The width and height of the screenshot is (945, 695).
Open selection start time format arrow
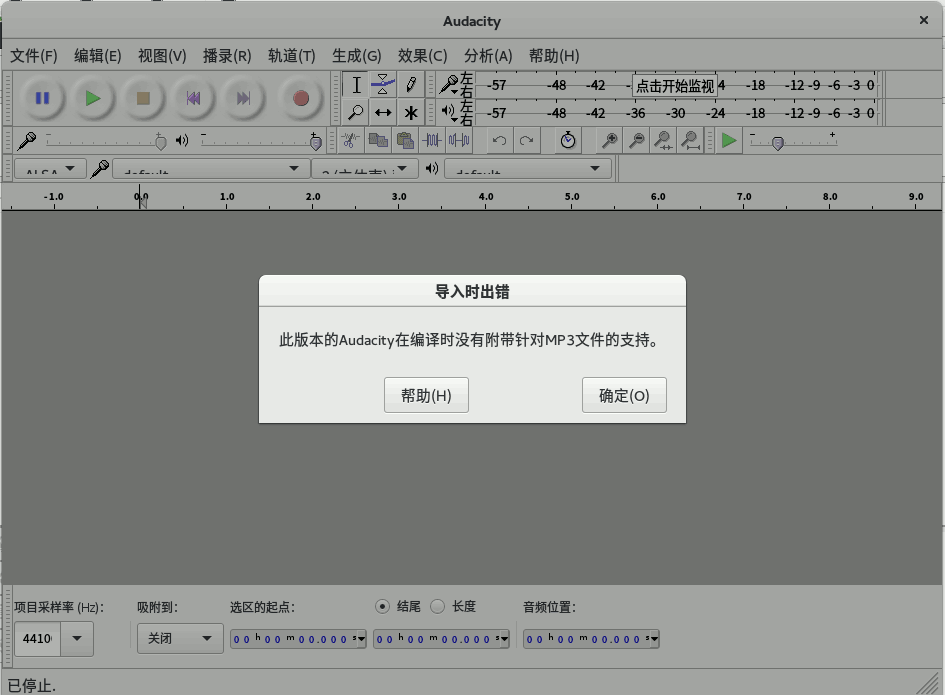(360, 638)
